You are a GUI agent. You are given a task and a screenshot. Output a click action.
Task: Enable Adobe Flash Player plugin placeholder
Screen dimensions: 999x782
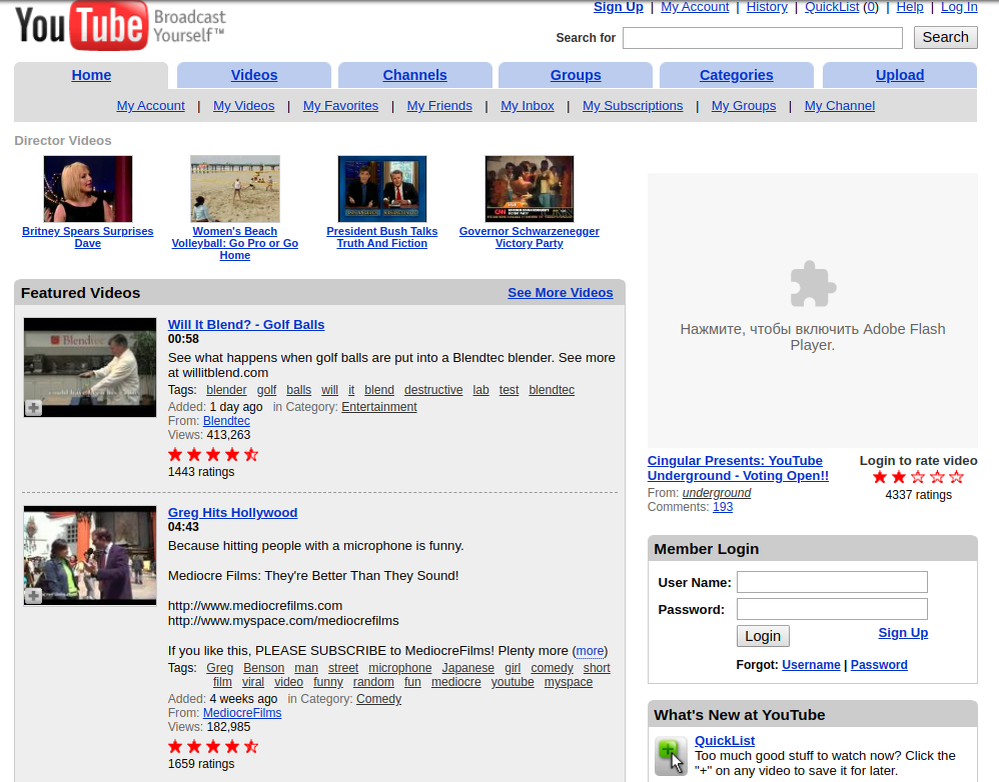pos(812,310)
